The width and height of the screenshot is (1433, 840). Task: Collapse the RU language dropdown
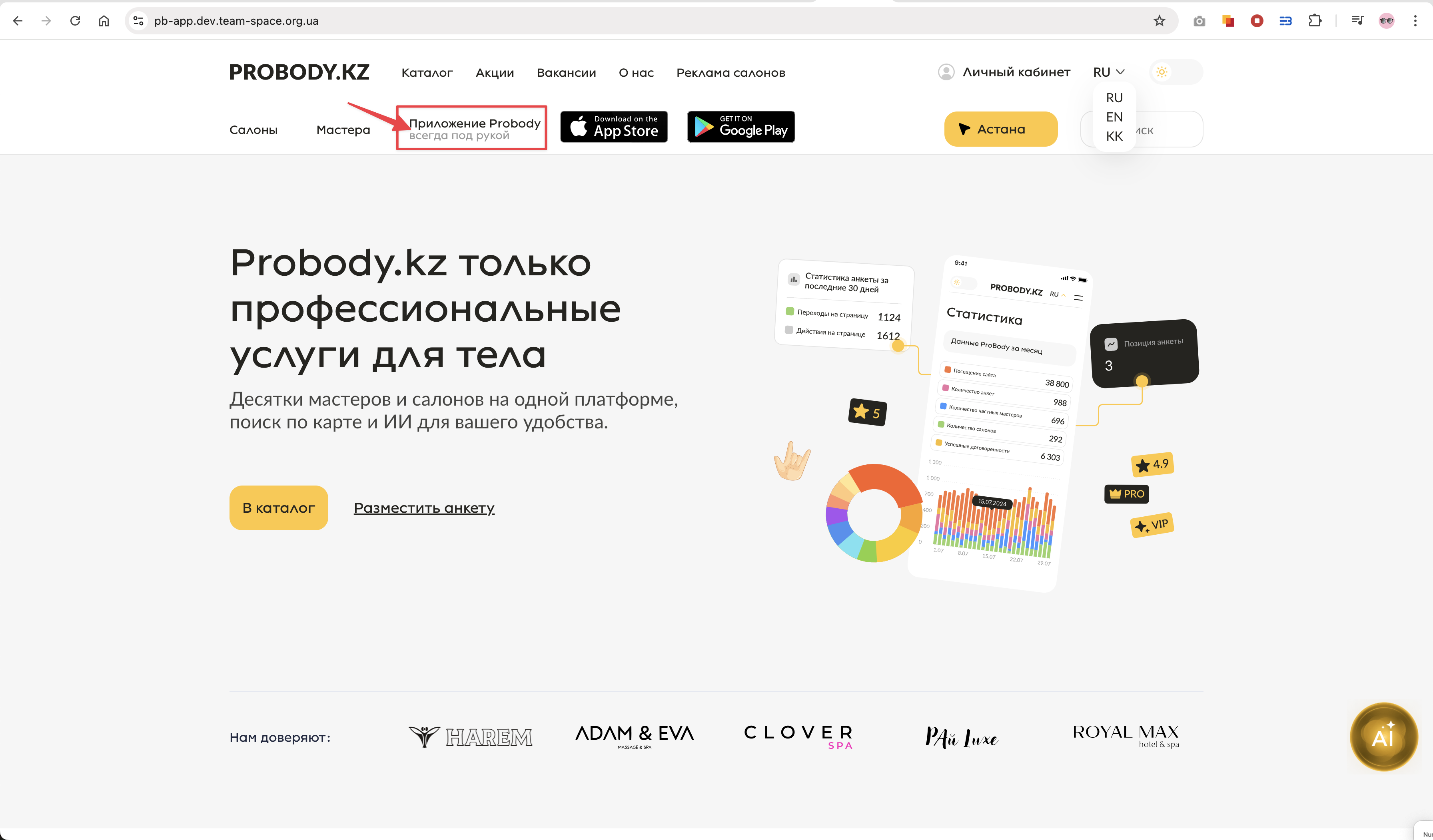point(1108,72)
